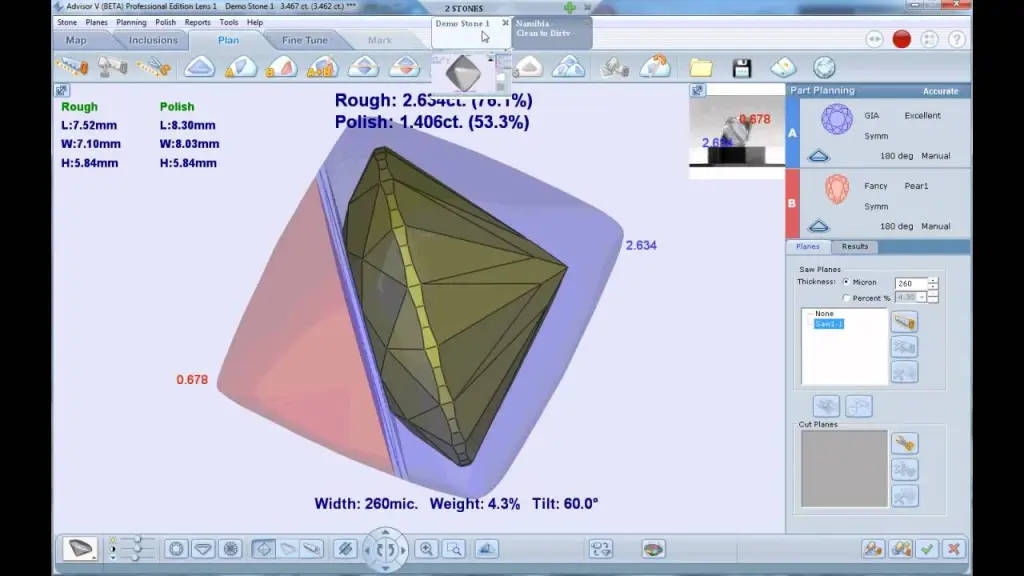
Task: Save the current plan with the disk icon
Action: tap(743, 68)
